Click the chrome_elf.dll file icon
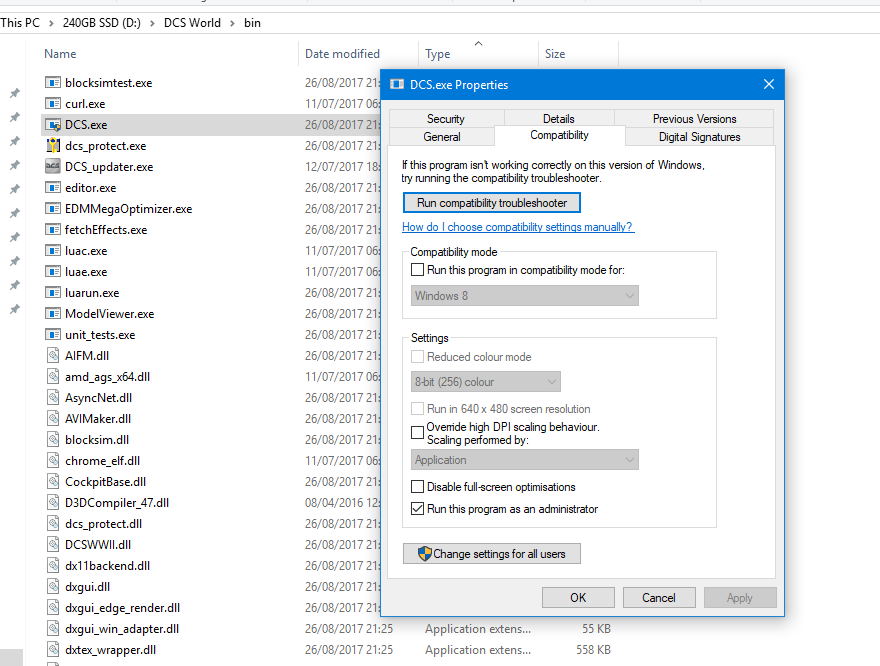880x666 pixels. pyautogui.click(x=53, y=461)
